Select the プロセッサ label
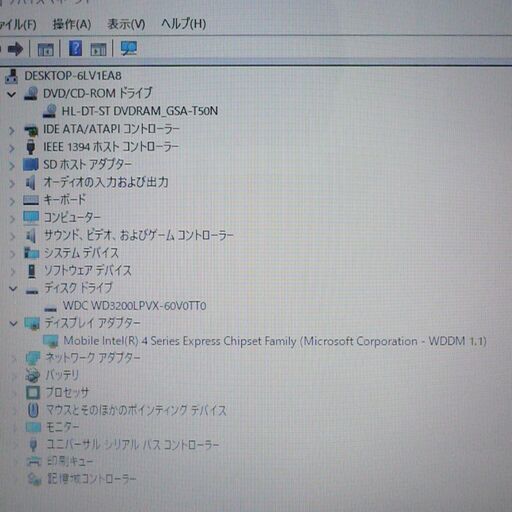512x512 pixels. [x=67, y=392]
